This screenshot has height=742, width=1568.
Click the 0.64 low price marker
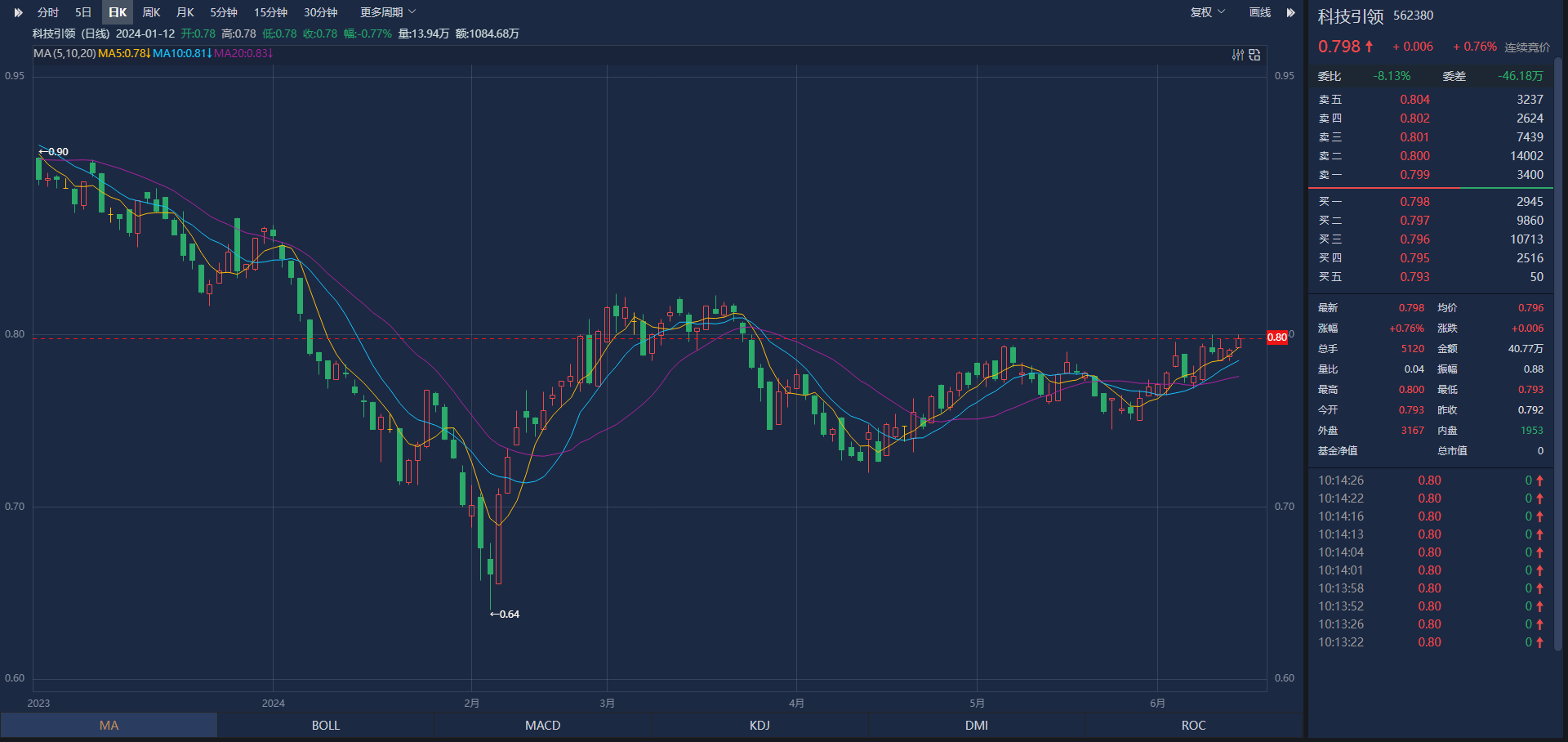tap(505, 614)
